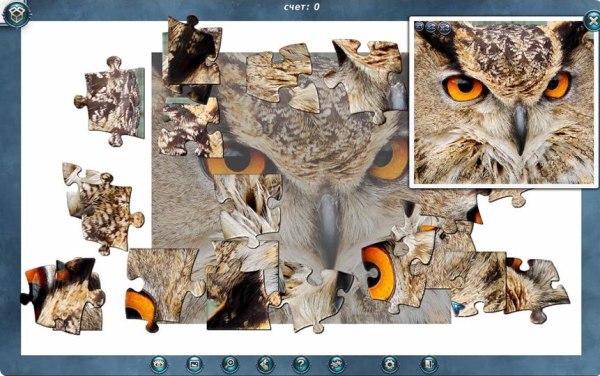Viewport: 600px width, 376px height.
Task: Click the third small preview size button
Action: [x=444, y=28]
